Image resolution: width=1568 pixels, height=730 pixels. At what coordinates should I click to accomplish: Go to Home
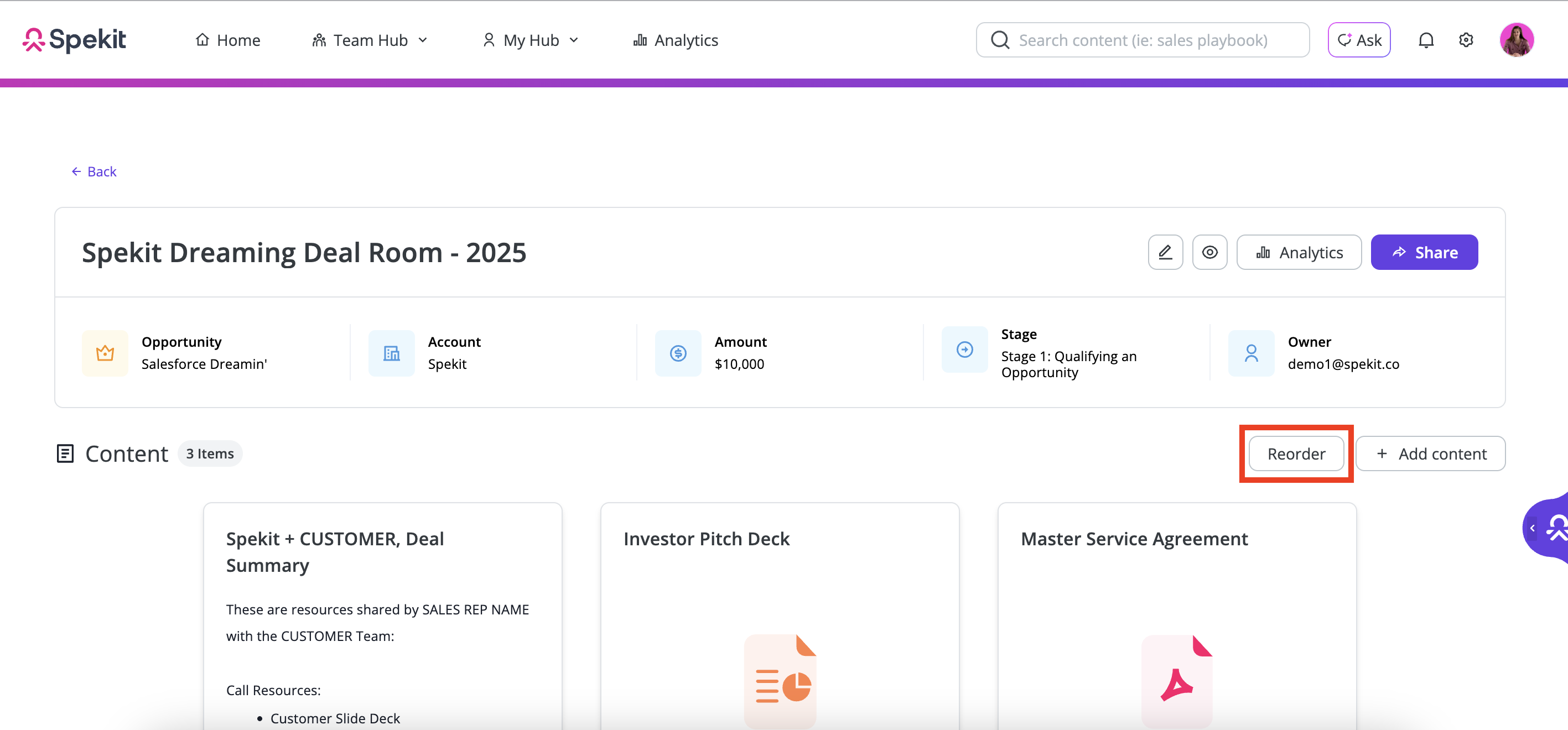point(229,40)
